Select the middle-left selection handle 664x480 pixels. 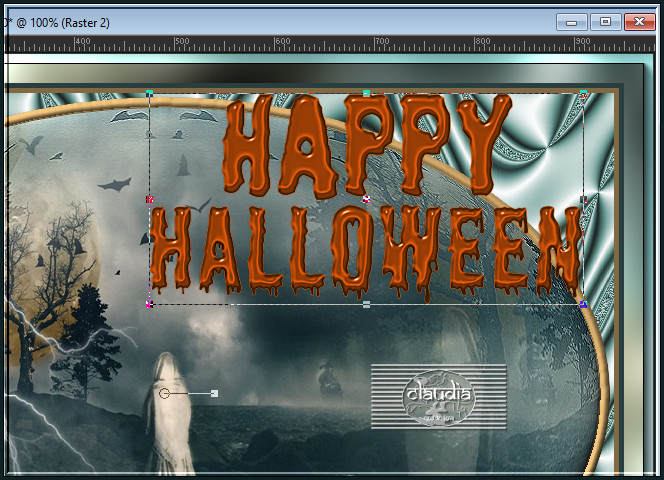(x=149, y=199)
